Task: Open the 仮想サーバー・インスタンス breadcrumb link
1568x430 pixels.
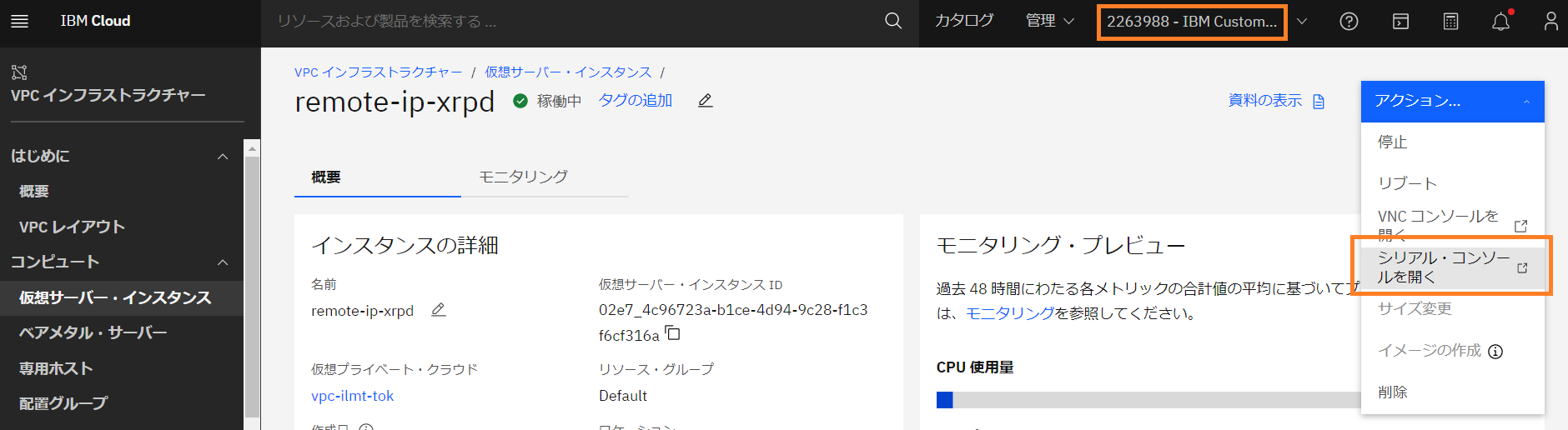Action: point(568,72)
